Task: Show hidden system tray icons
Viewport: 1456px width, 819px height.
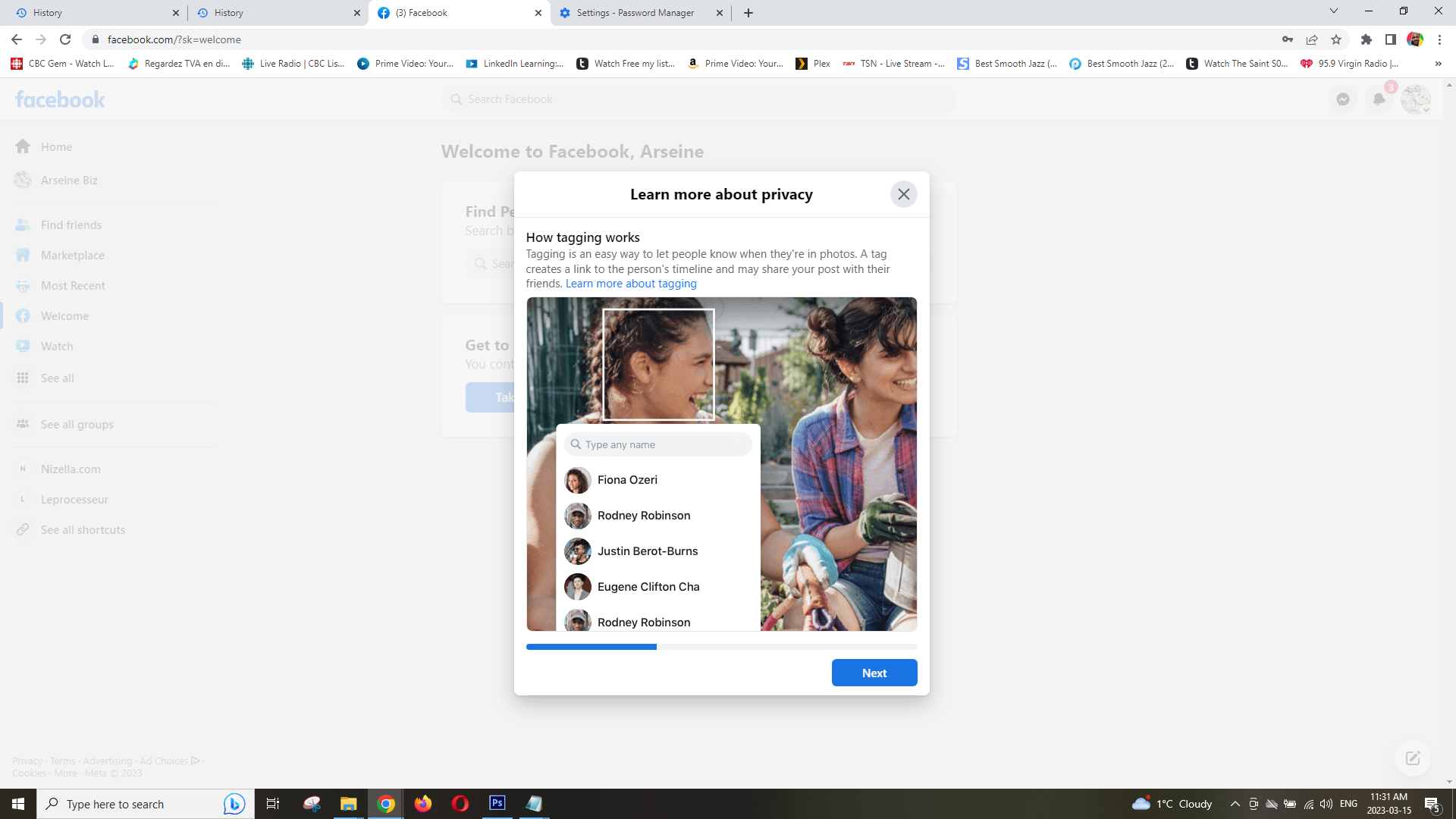Action: [x=1235, y=804]
